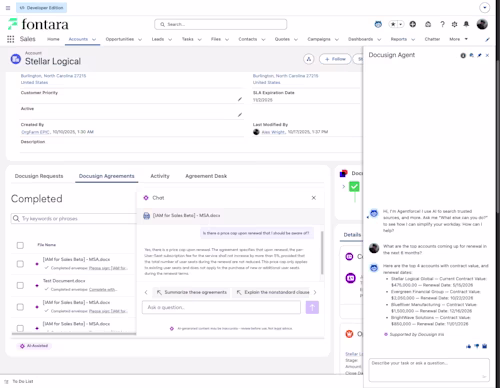Expand the Contacts tab dropdown chevron
This screenshot has height=388, width=500.
click(x=263, y=39)
